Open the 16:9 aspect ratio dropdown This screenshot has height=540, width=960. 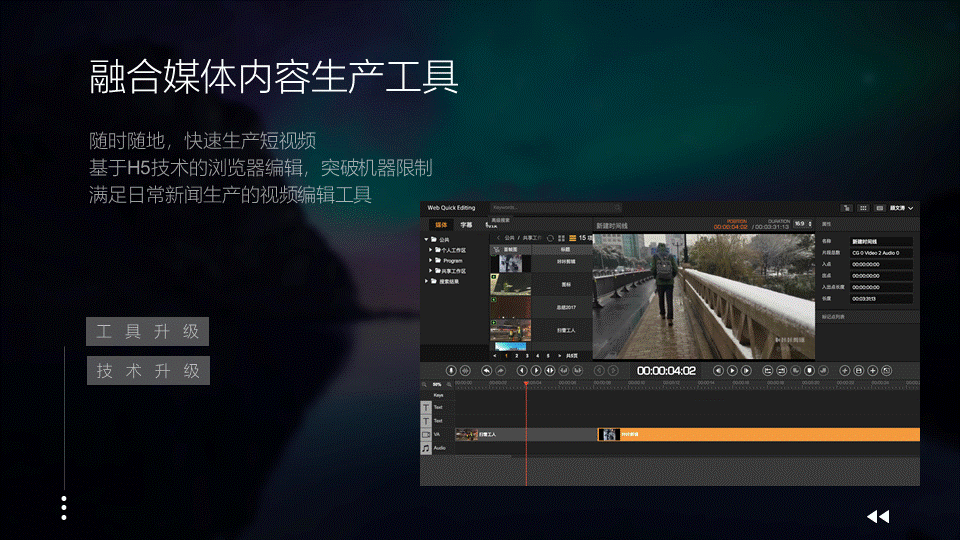click(803, 224)
